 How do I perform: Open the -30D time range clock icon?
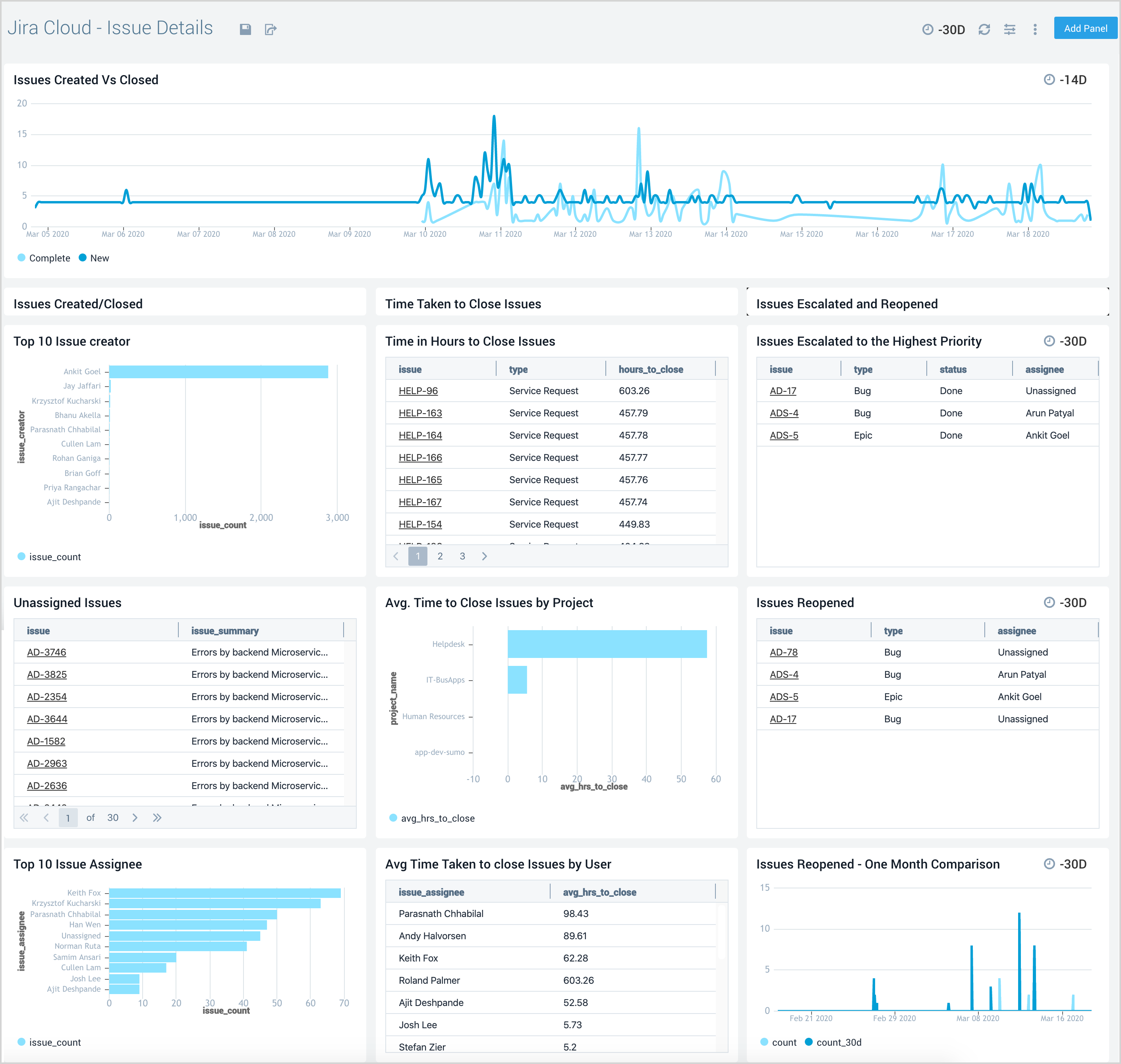click(929, 29)
